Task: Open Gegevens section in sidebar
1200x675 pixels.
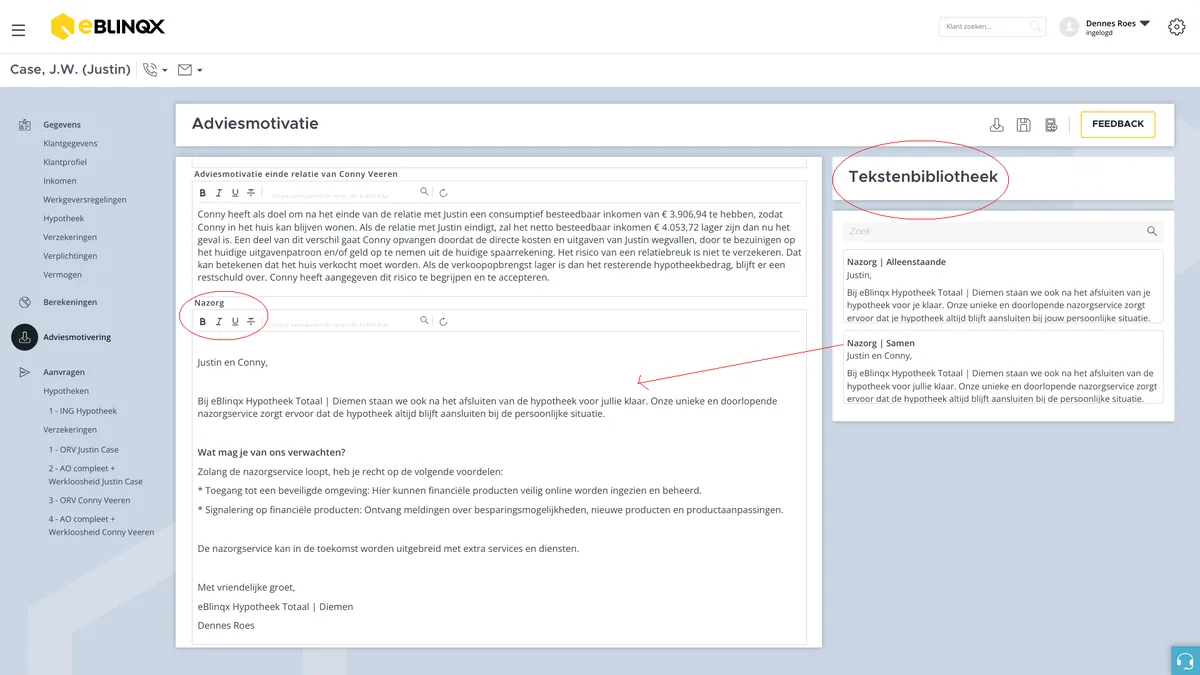Action: pos(62,125)
